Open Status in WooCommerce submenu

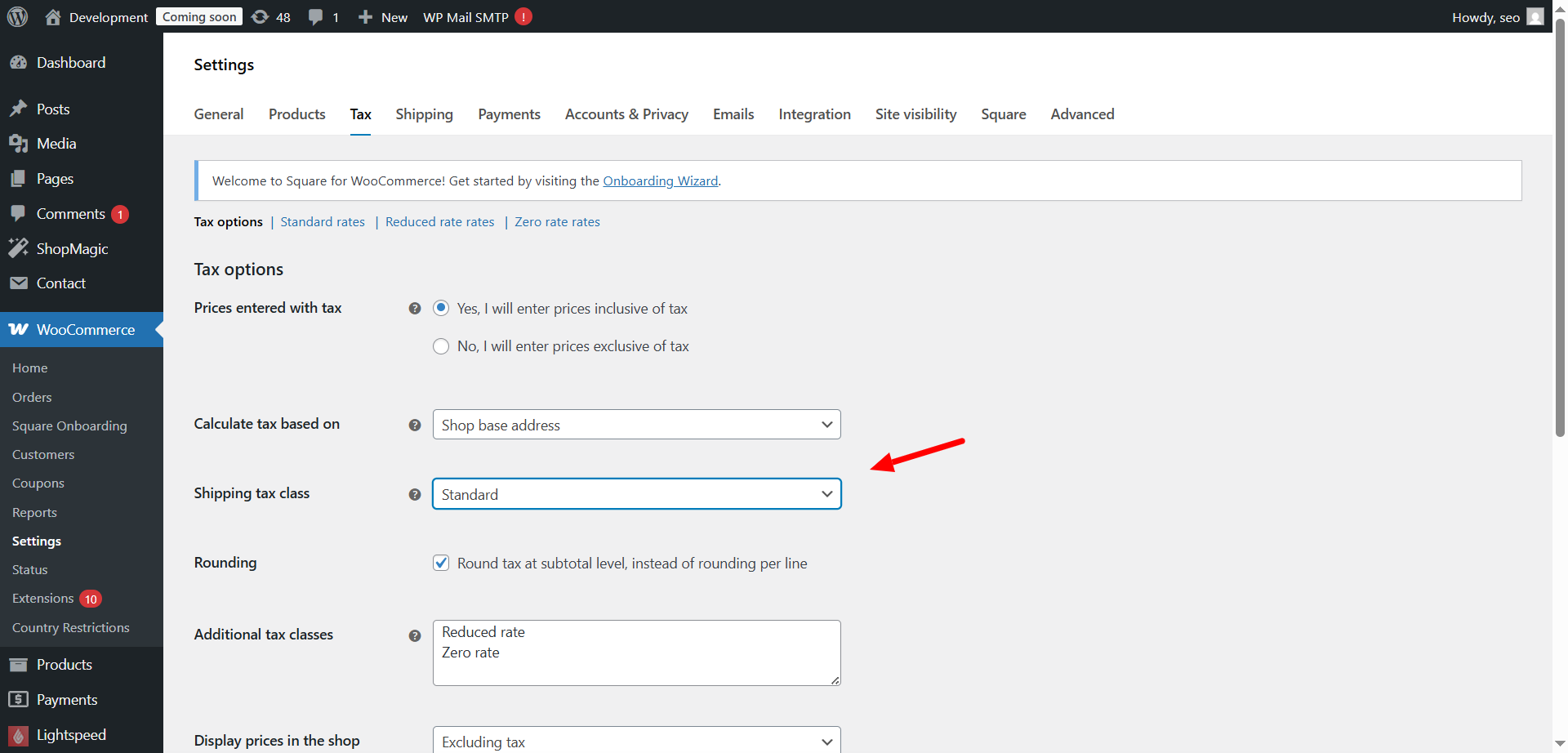[30, 570]
